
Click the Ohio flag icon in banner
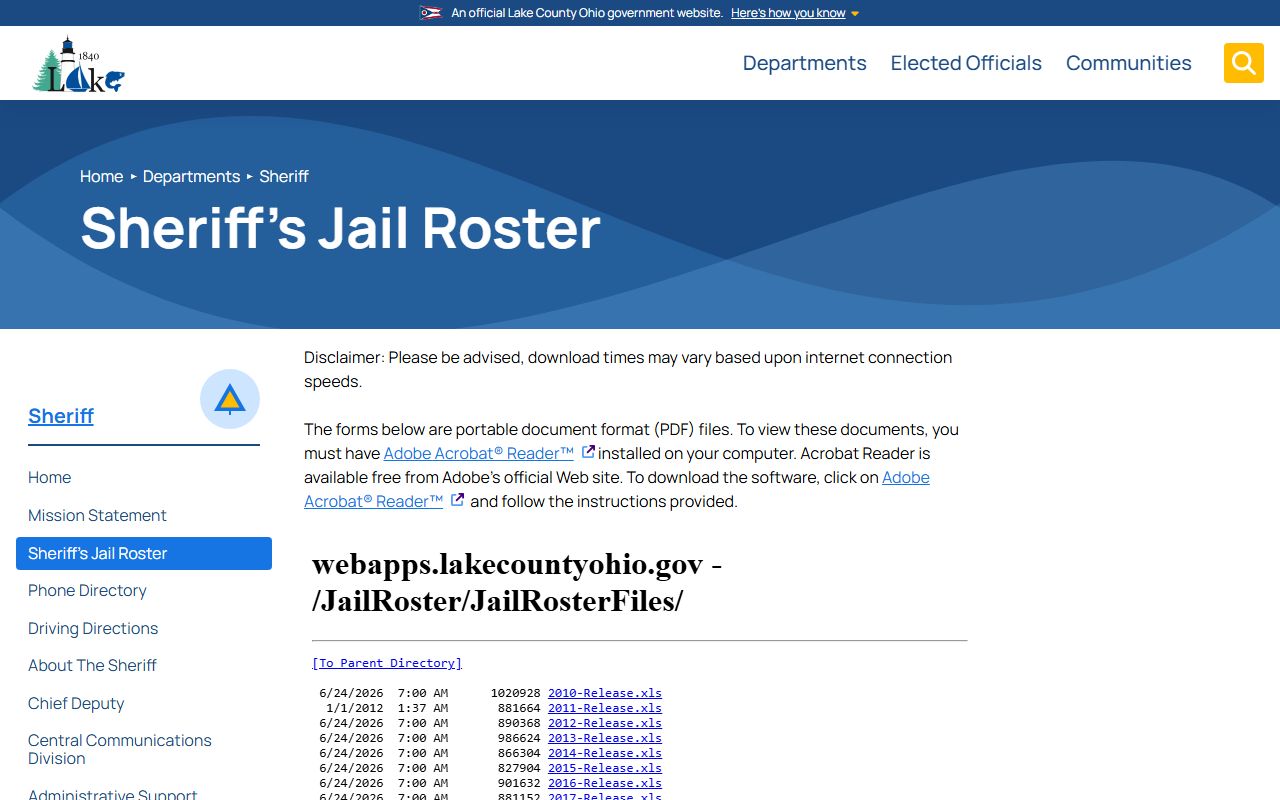(431, 13)
